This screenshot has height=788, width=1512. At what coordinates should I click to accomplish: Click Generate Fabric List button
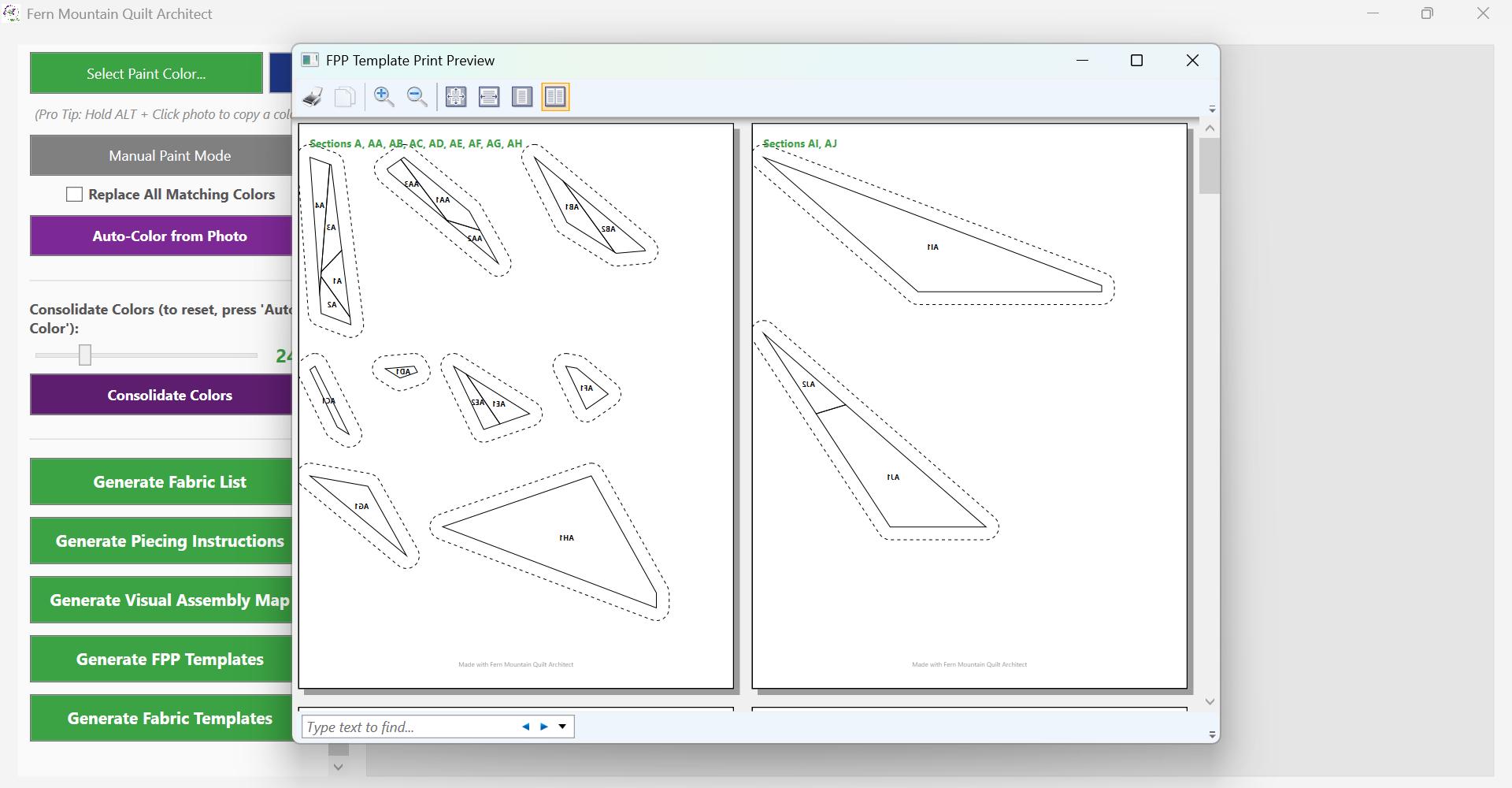coord(169,481)
